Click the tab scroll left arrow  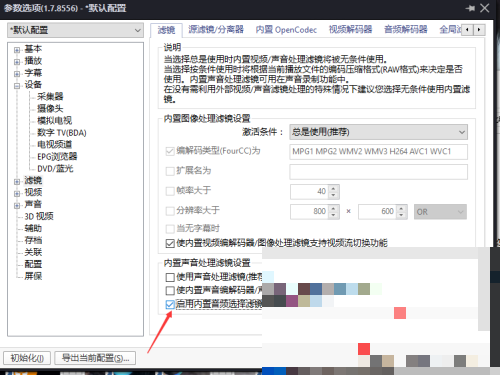click(x=468, y=30)
